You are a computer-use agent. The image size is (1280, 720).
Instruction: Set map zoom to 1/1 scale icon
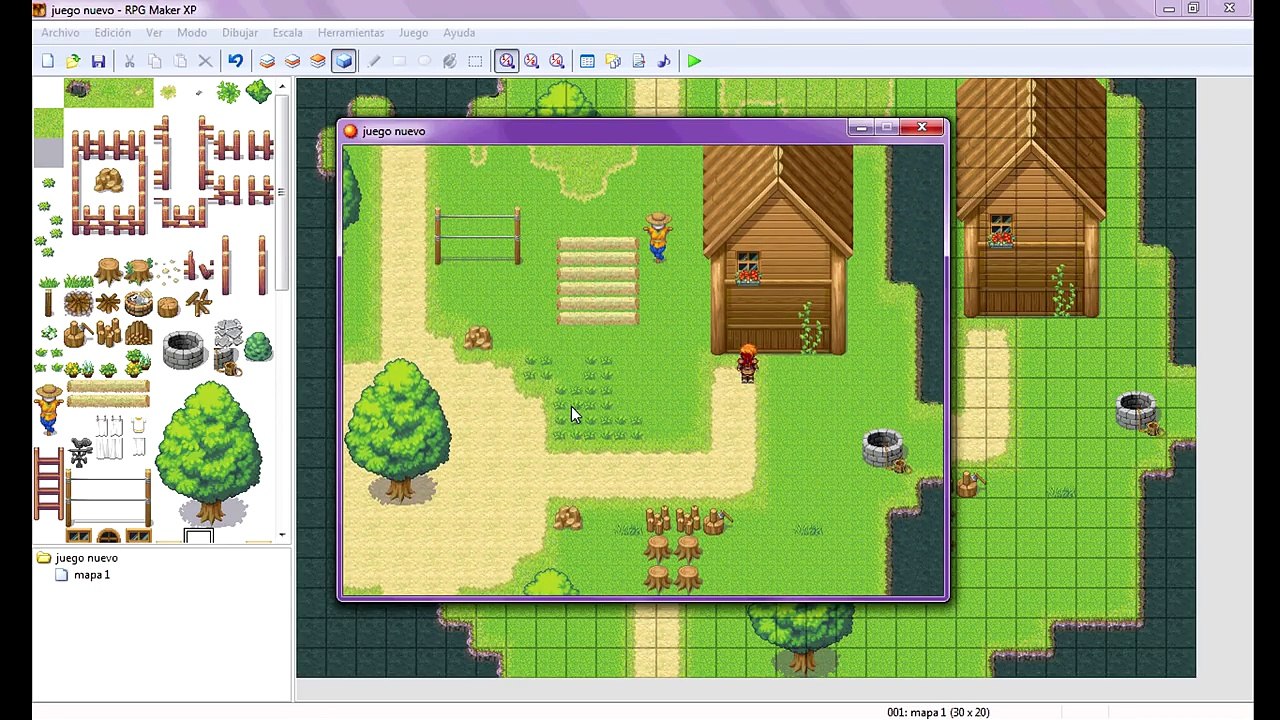click(506, 61)
